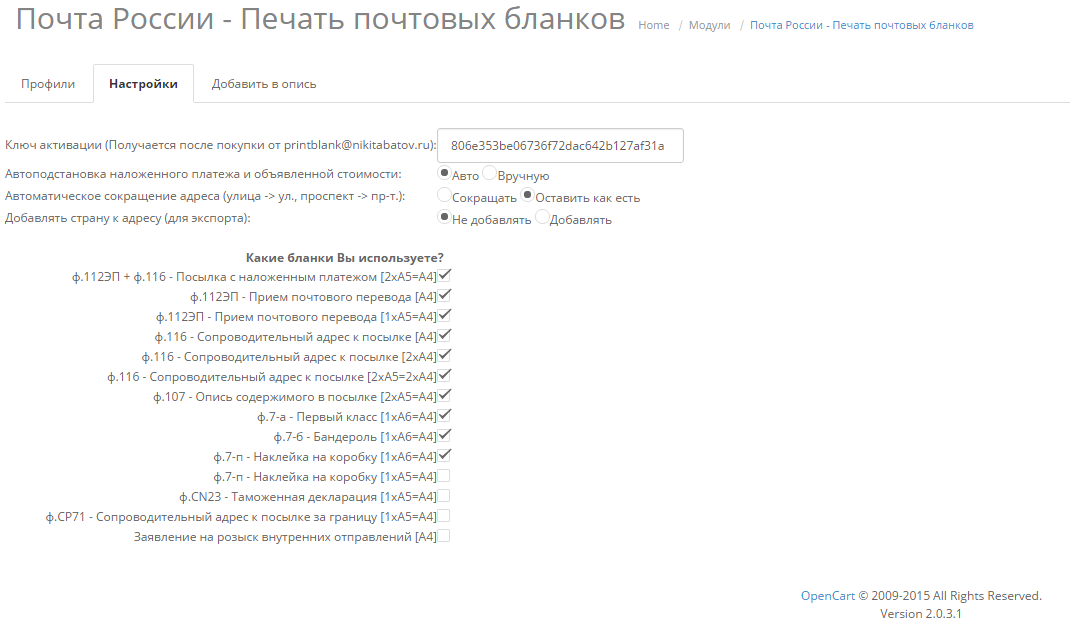
Task: Select the Добавлять country option
Action: pos(542,217)
